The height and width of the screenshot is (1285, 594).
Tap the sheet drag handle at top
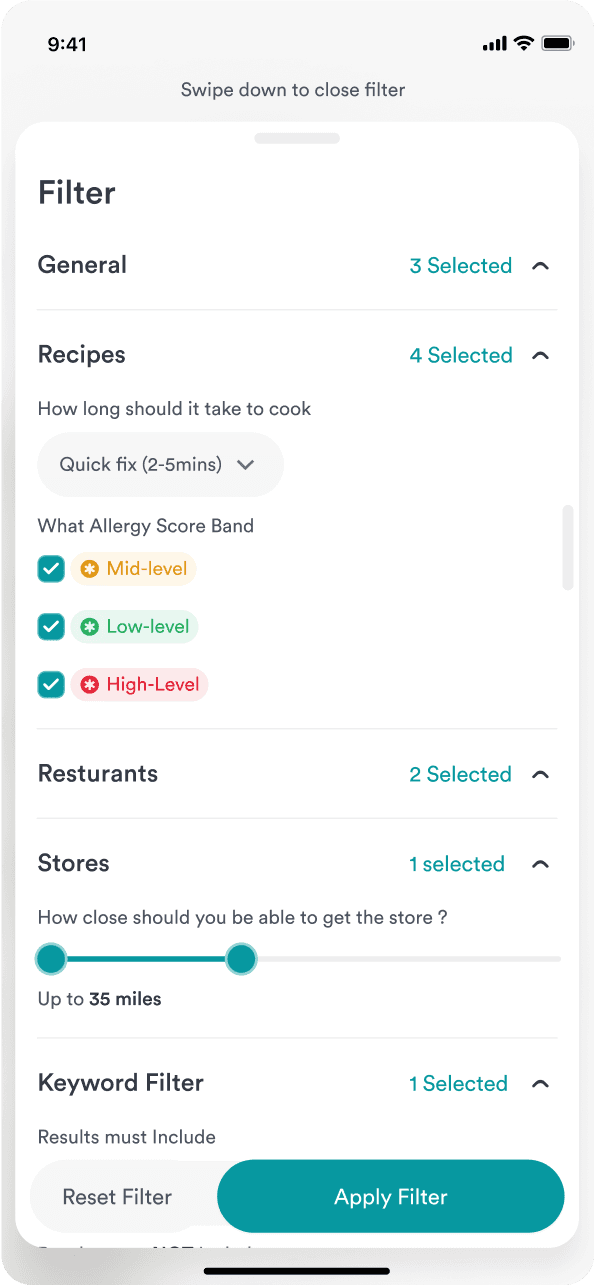(297, 138)
